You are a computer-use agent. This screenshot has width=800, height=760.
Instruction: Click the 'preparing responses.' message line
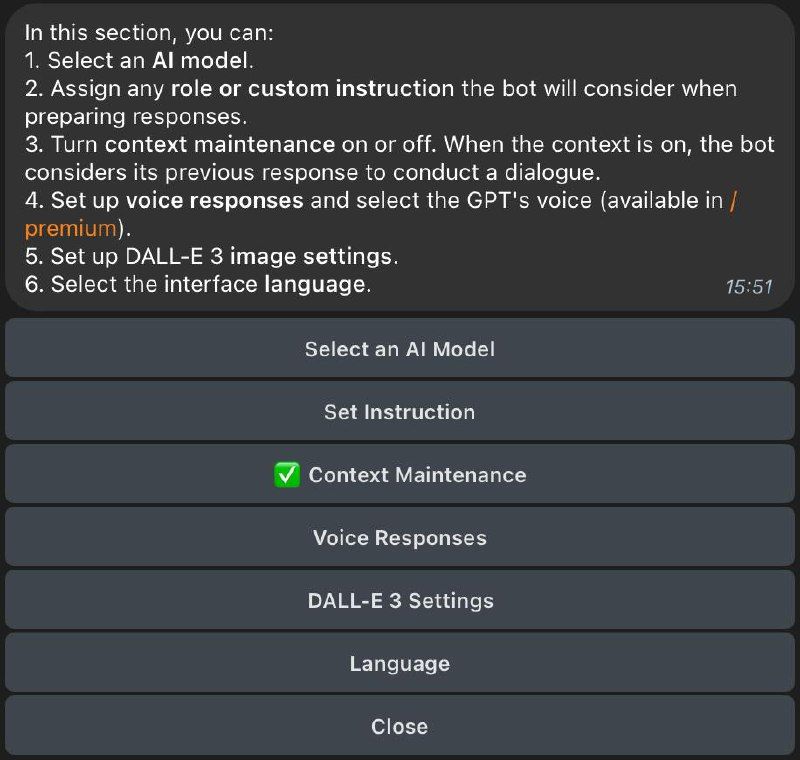click(x=136, y=117)
